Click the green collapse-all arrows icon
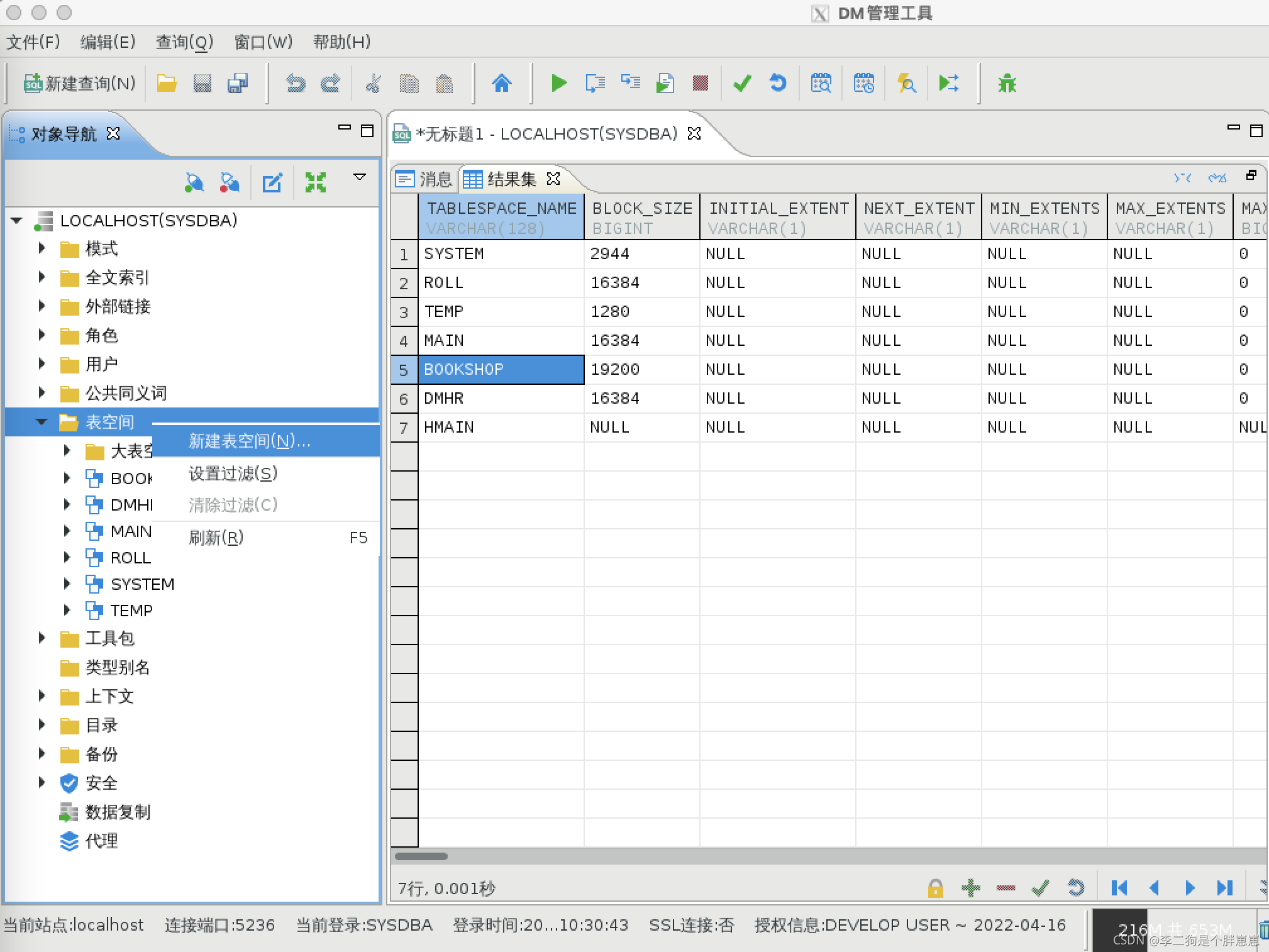Viewport: 1269px width, 952px height. click(316, 183)
